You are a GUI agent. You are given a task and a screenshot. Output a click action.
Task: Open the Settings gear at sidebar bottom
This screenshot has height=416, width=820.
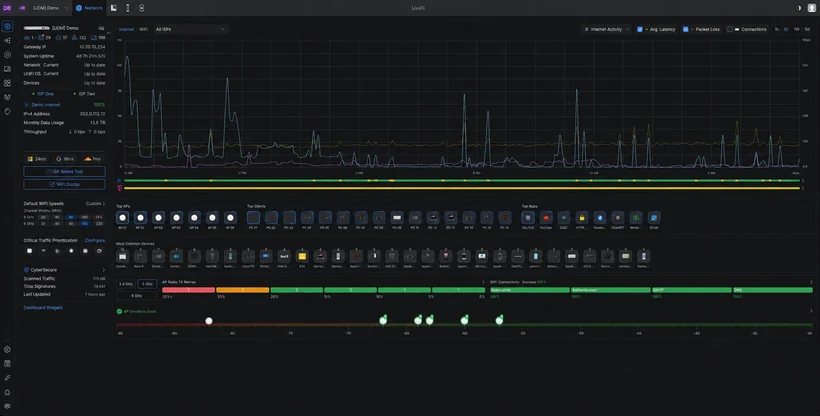7,350
